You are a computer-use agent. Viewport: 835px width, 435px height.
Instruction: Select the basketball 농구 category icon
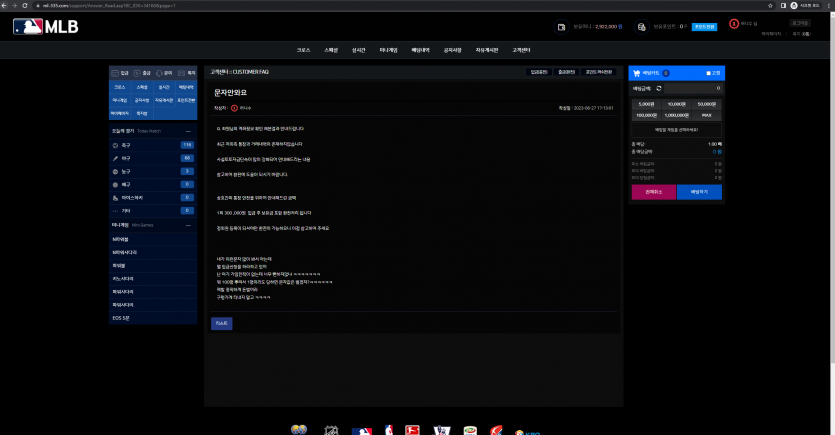point(115,171)
